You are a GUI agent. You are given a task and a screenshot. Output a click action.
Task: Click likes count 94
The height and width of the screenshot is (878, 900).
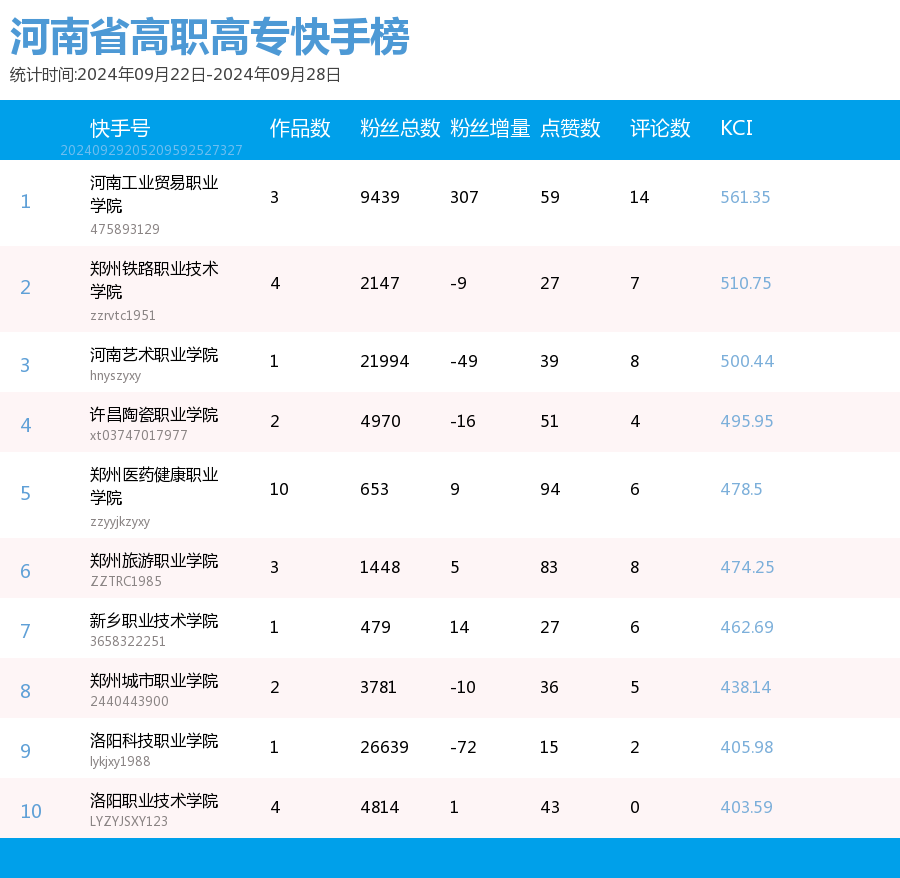click(x=550, y=489)
